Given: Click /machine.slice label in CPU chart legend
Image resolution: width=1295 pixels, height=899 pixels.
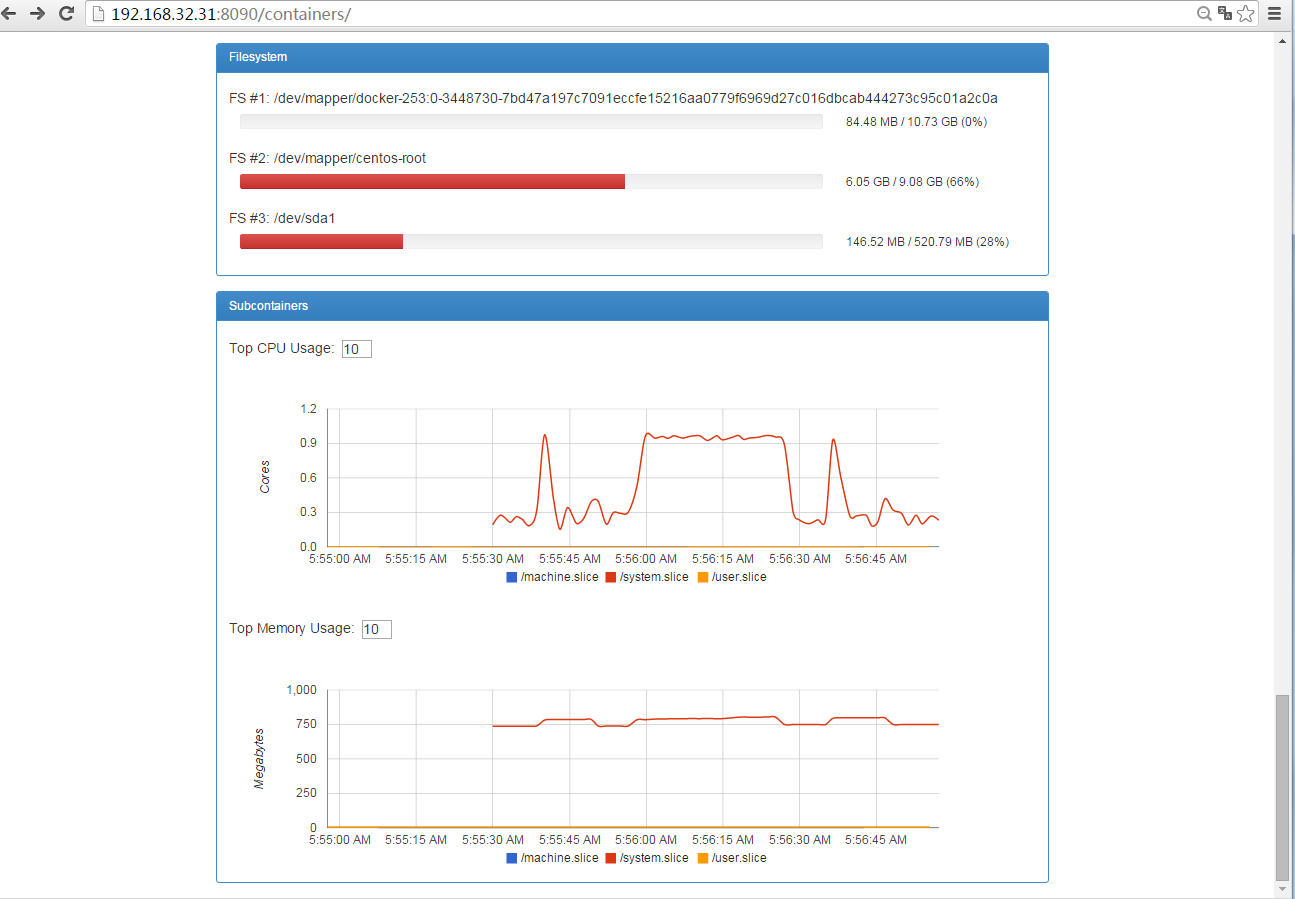Looking at the screenshot, I should pos(560,577).
